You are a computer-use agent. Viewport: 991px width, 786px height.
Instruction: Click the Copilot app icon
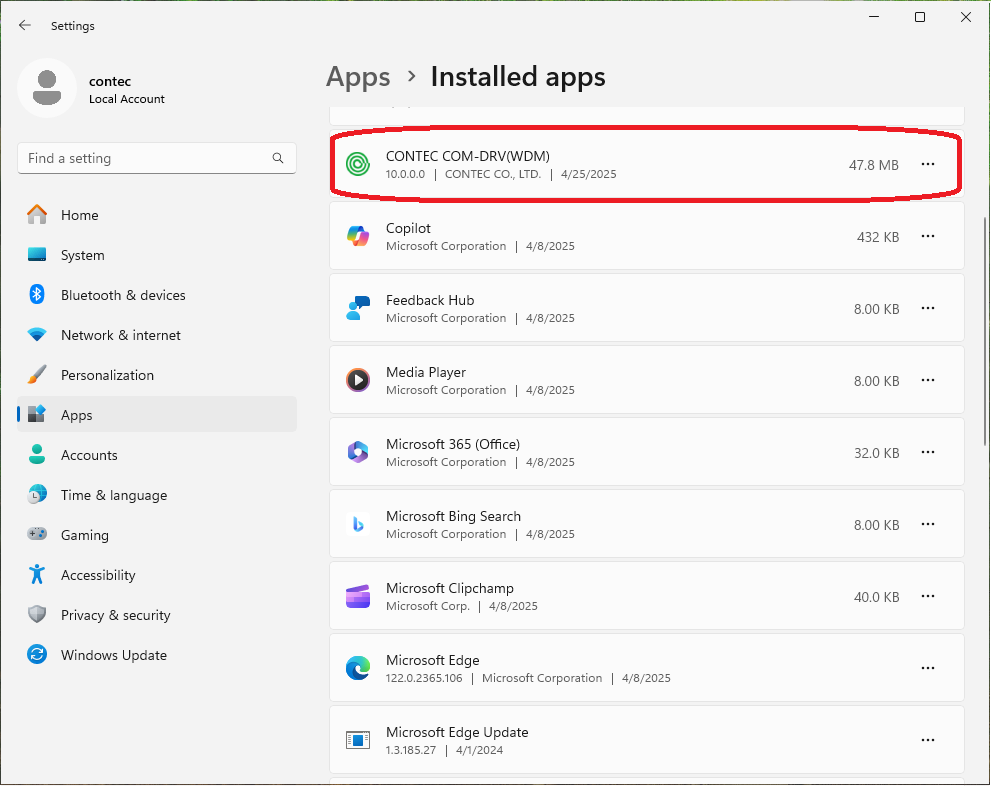(x=358, y=236)
